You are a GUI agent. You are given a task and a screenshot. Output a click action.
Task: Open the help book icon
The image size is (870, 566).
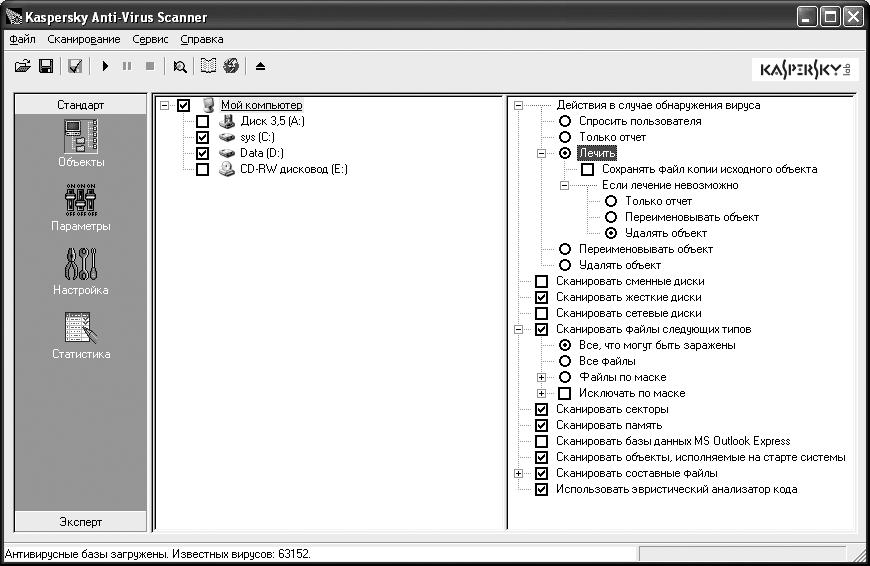(x=208, y=66)
